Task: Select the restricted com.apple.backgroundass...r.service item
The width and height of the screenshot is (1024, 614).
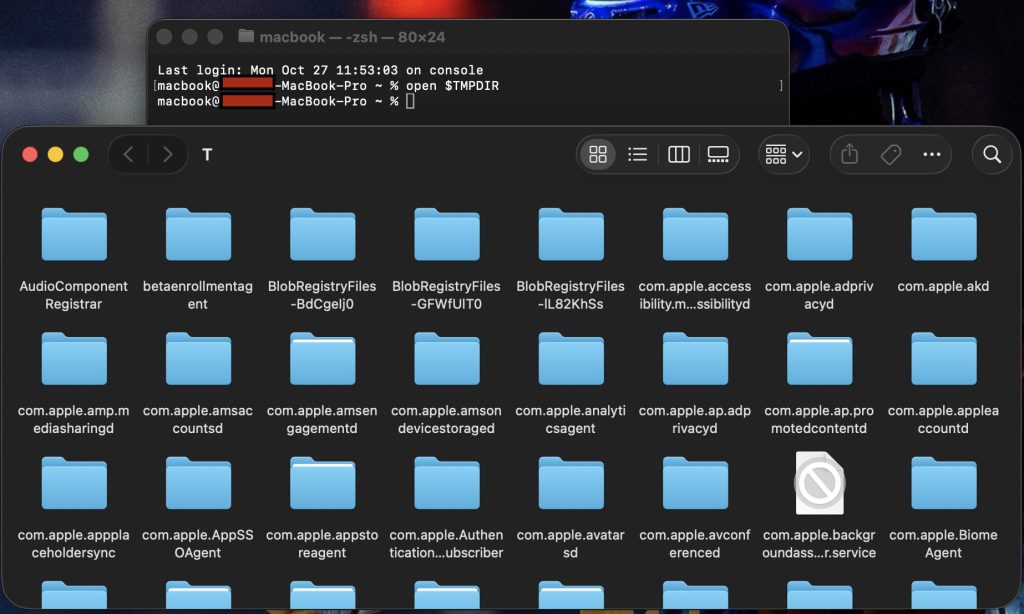Action: 819,483
